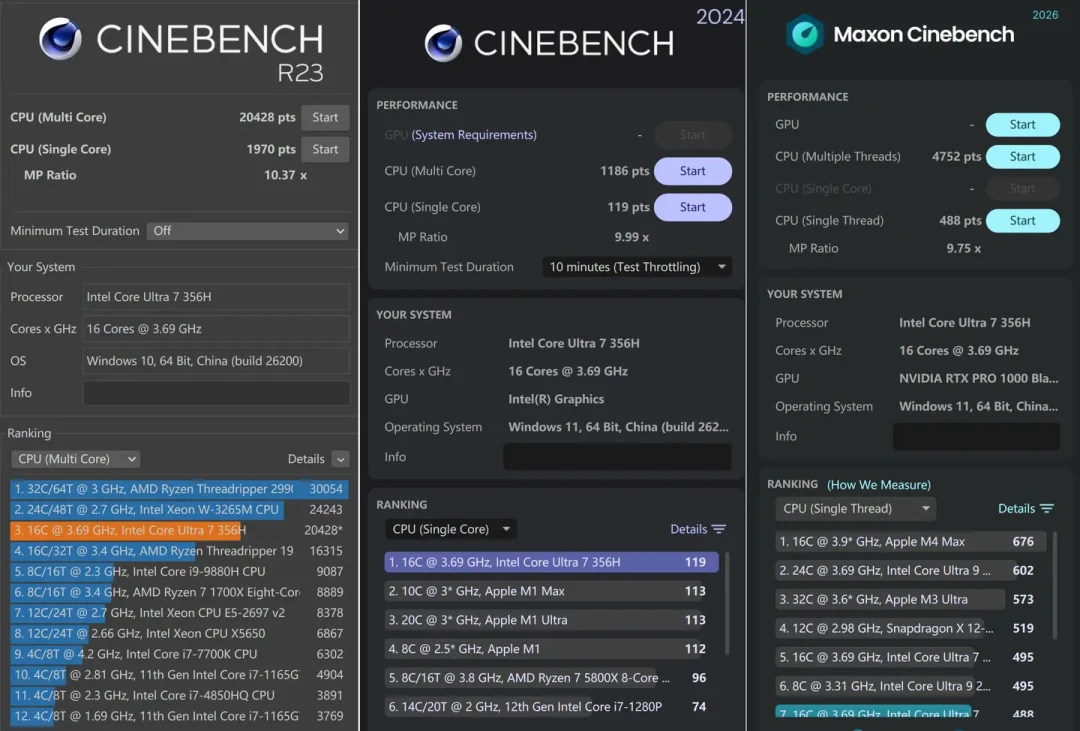Click R23 OS field Windows 10, 64 Bit

tap(216, 361)
